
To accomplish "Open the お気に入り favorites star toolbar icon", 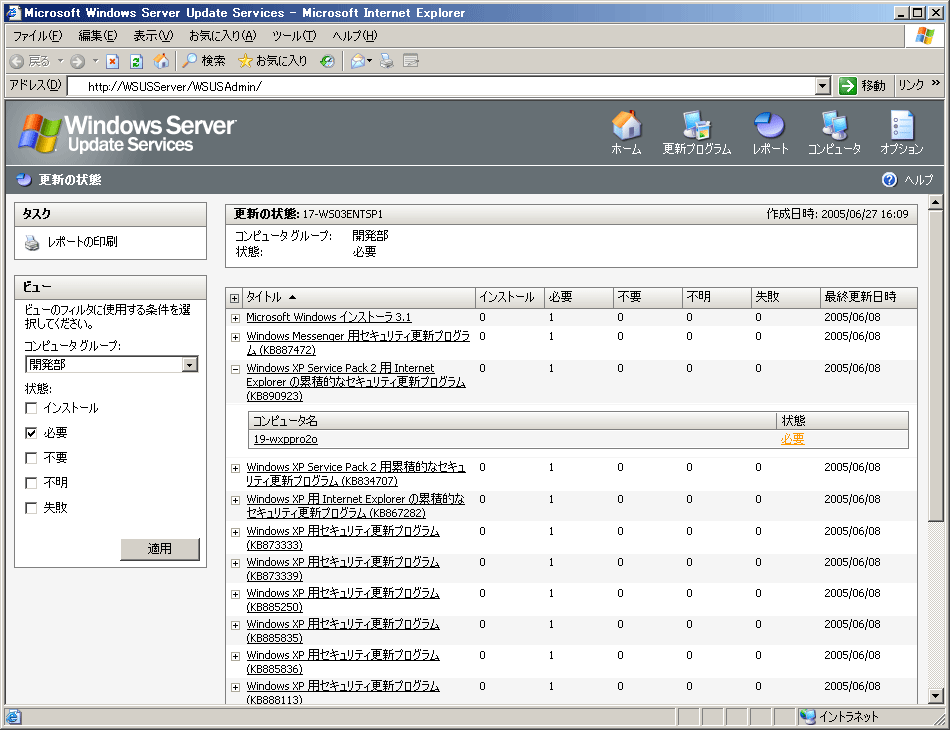I will click(245, 61).
